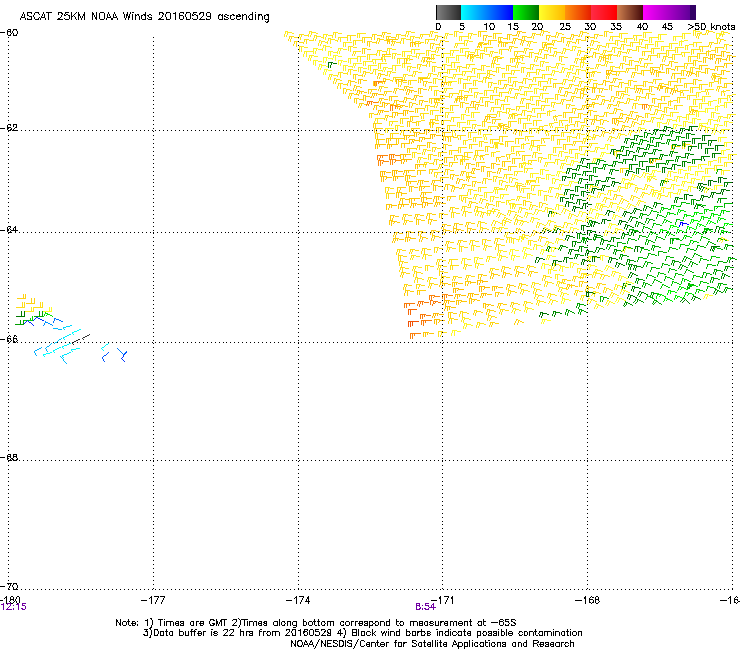Image resolution: width=740 pixels, height=650 pixels.
Task: Click the '-177' longitude axis label
Action: click(153, 600)
